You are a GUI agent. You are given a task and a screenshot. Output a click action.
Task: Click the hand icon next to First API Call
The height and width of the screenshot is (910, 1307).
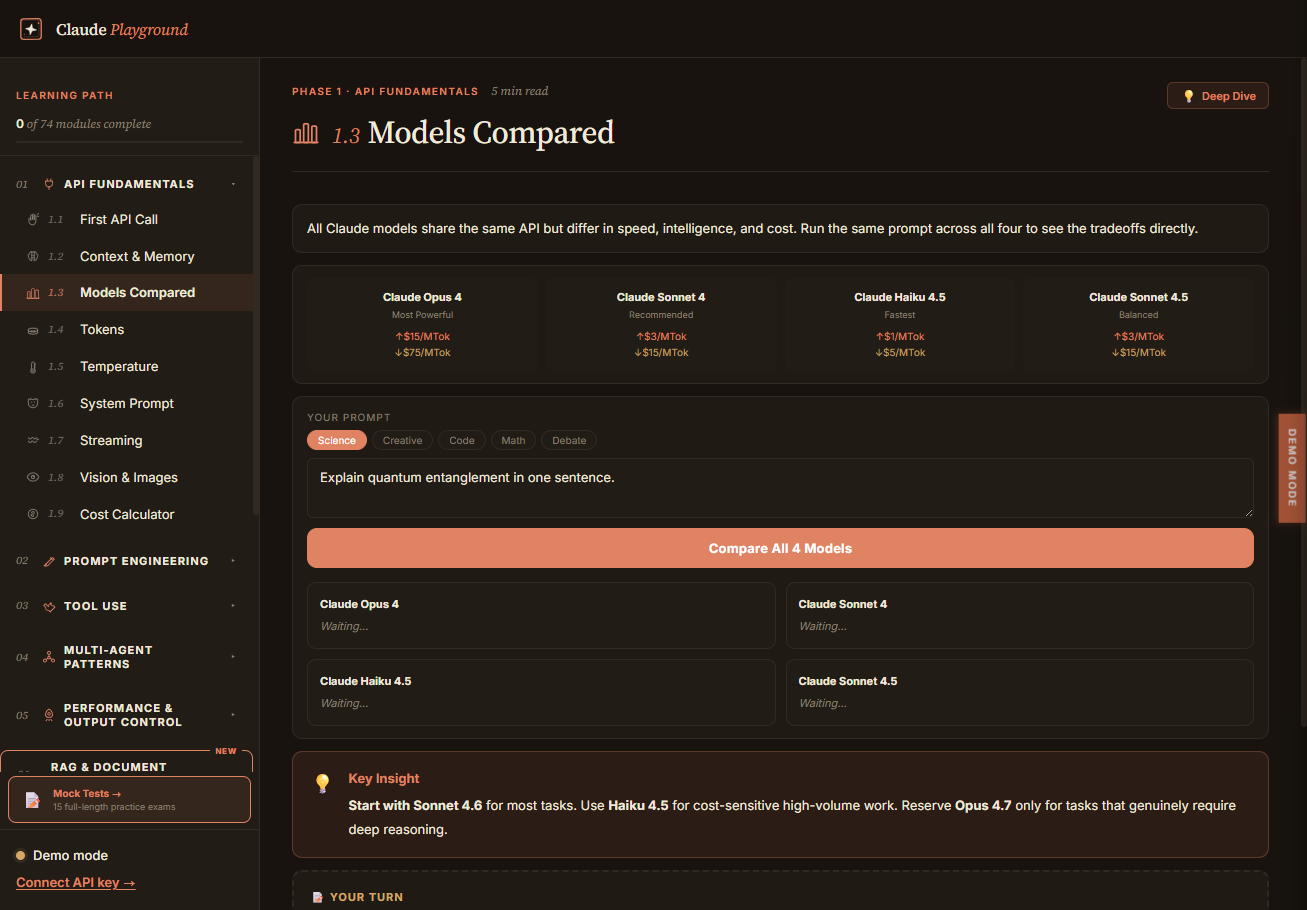click(33, 219)
